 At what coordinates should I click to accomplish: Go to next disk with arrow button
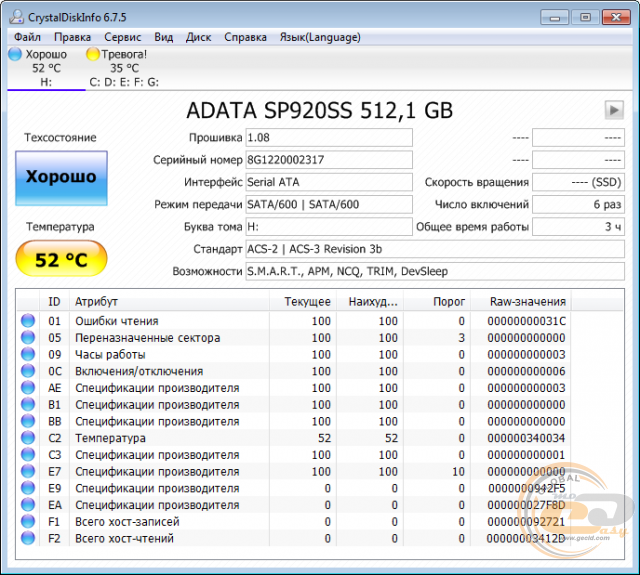(614, 110)
